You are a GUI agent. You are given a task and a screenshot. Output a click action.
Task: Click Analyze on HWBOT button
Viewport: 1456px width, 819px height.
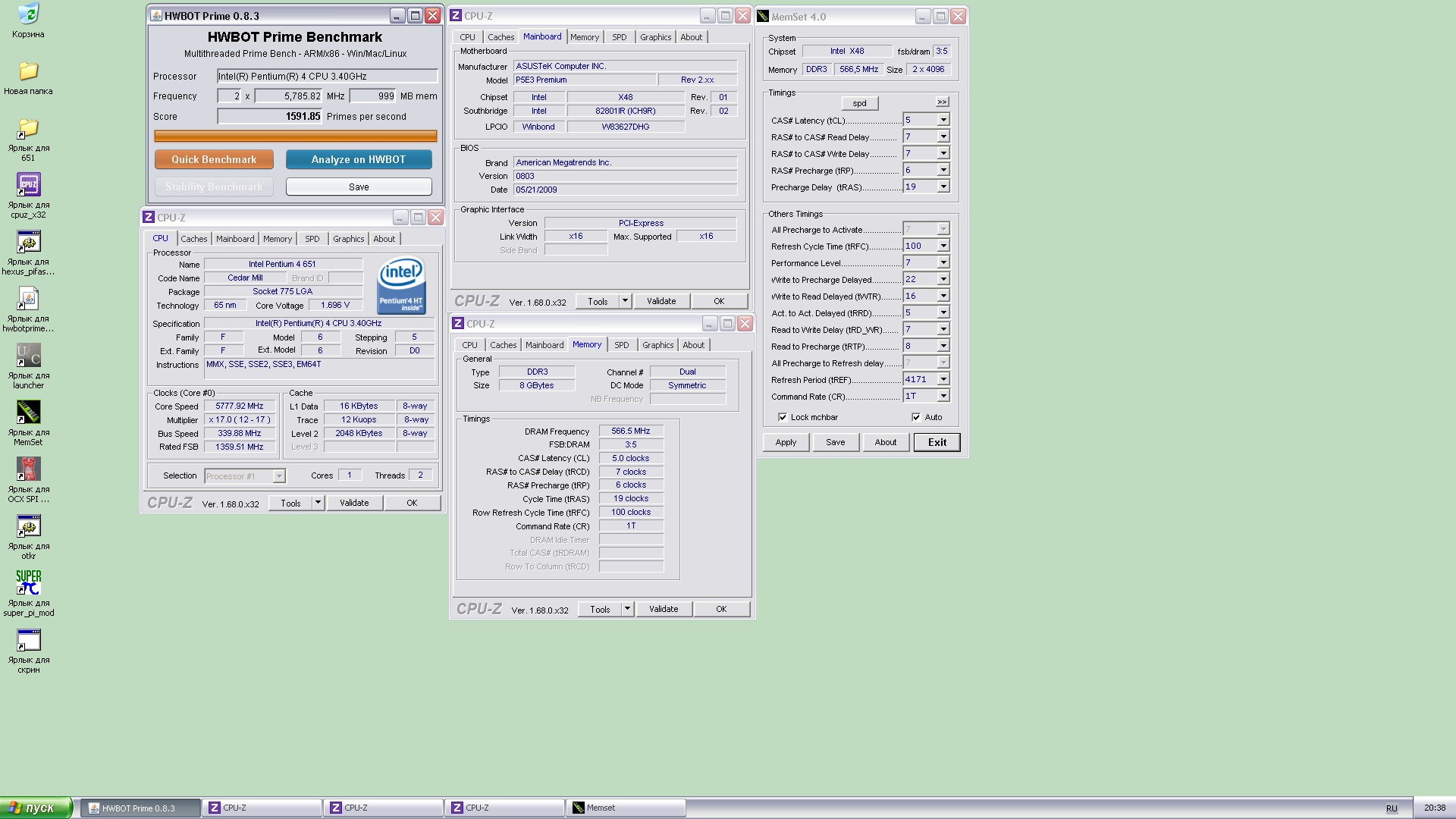click(359, 159)
